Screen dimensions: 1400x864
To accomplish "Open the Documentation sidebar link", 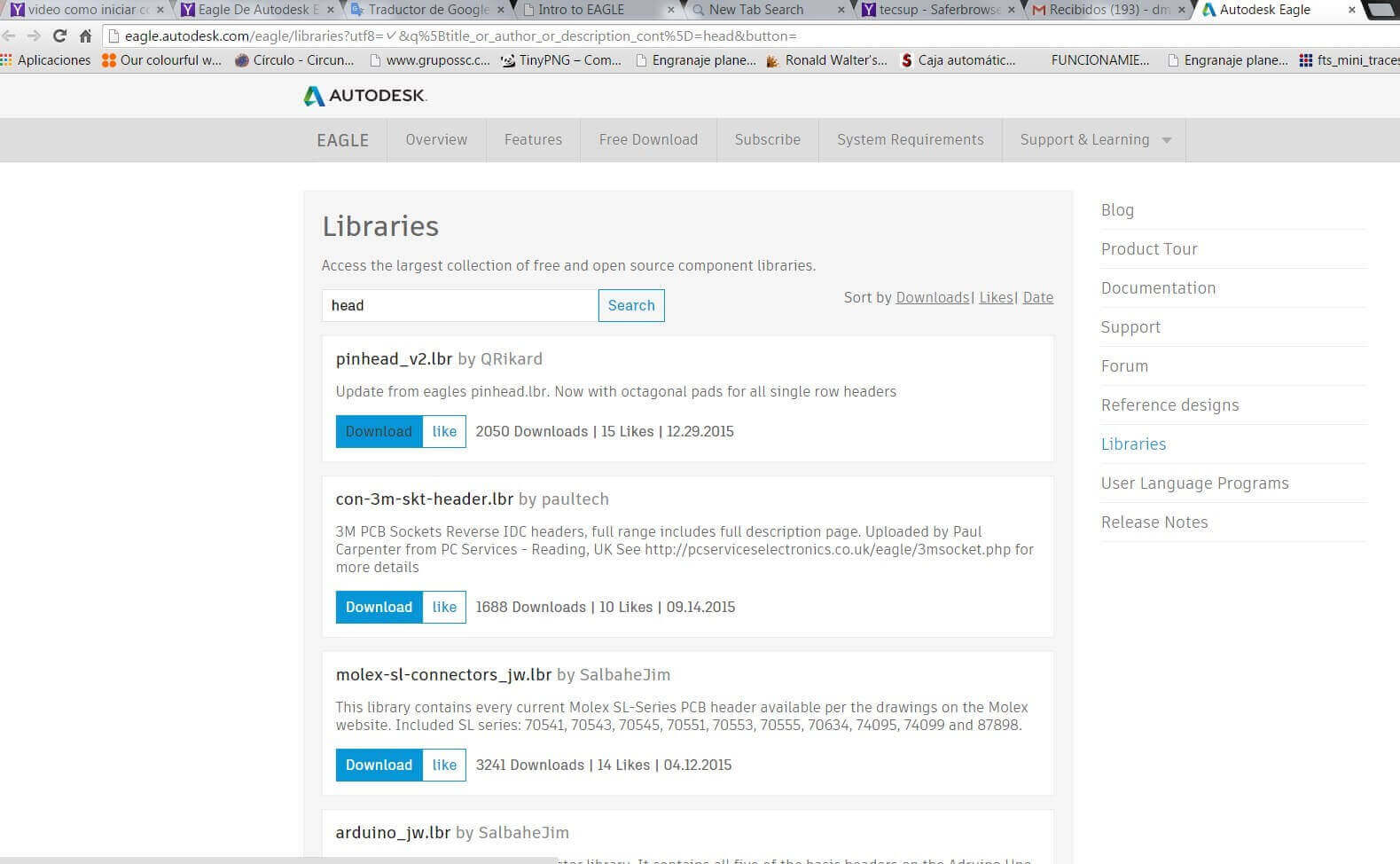I will click(x=1158, y=288).
